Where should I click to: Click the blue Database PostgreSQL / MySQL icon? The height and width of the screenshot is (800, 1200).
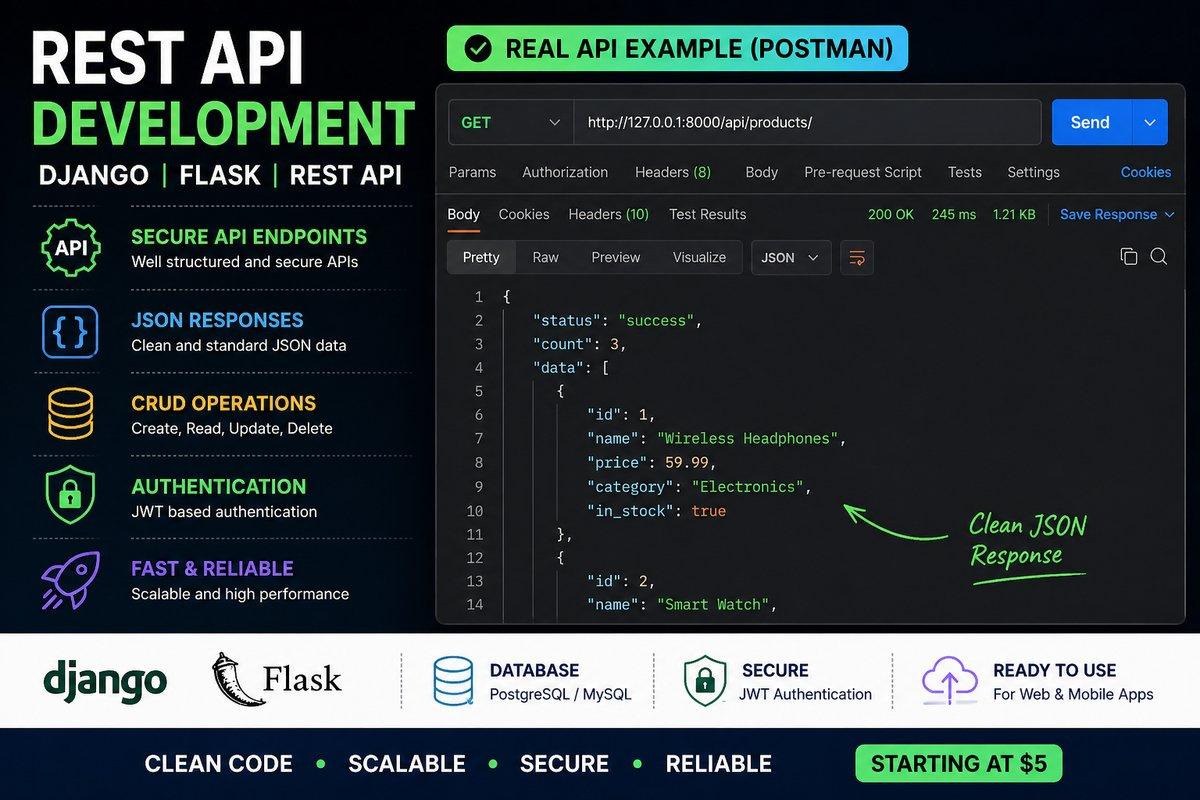coord(453,681)
